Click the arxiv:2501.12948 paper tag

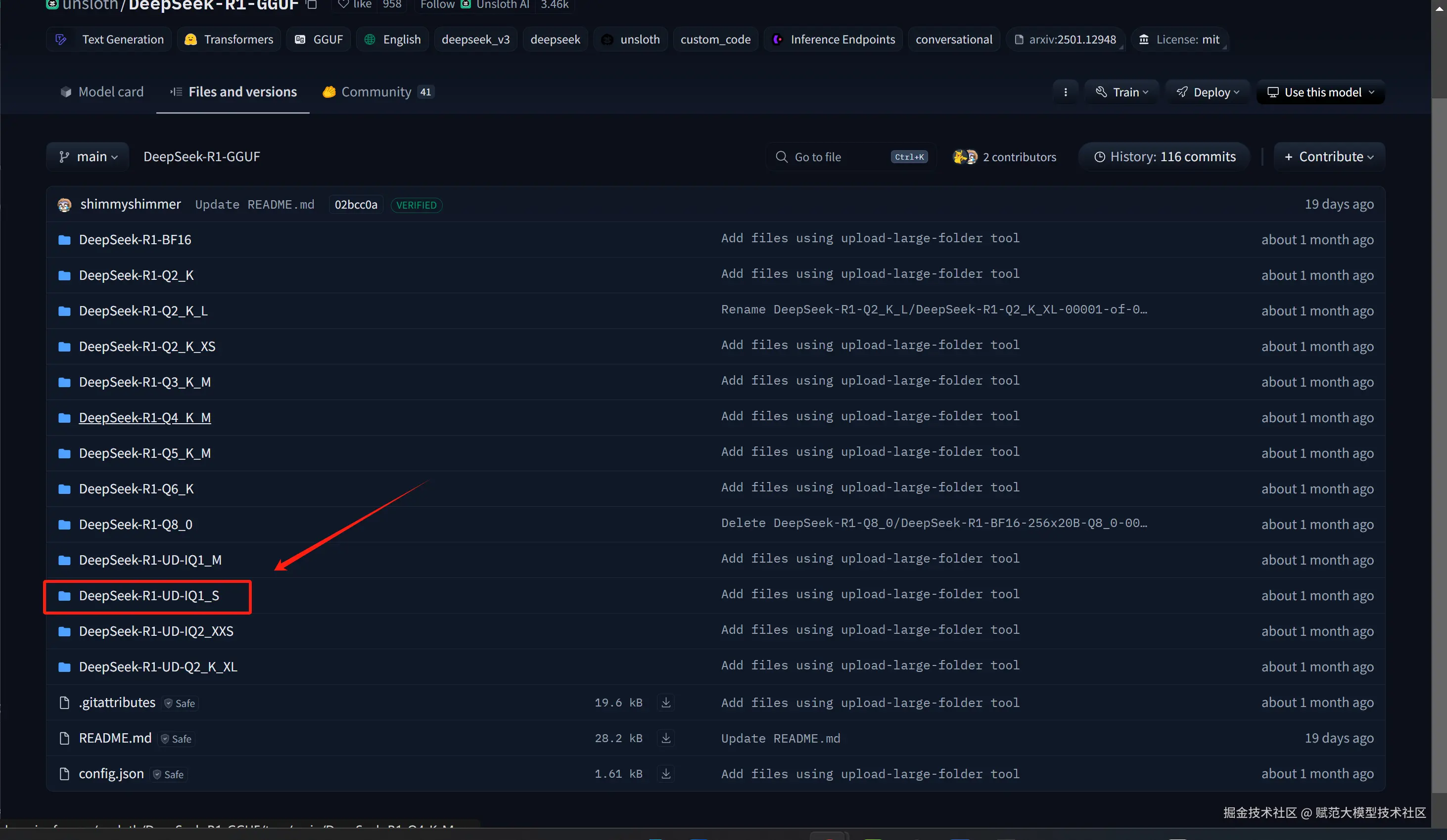click(1066, 40)
